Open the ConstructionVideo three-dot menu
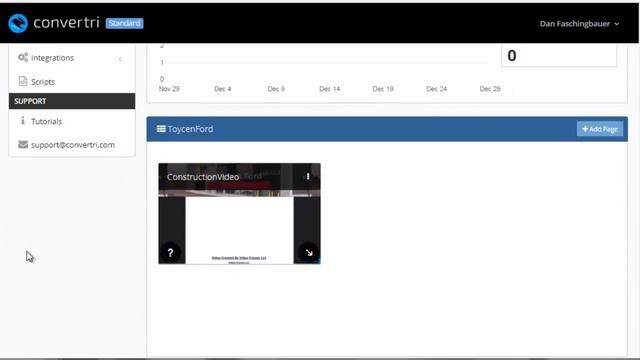This screenshot has height=360, width=640. pyautogui.click(x=308, y=176)
